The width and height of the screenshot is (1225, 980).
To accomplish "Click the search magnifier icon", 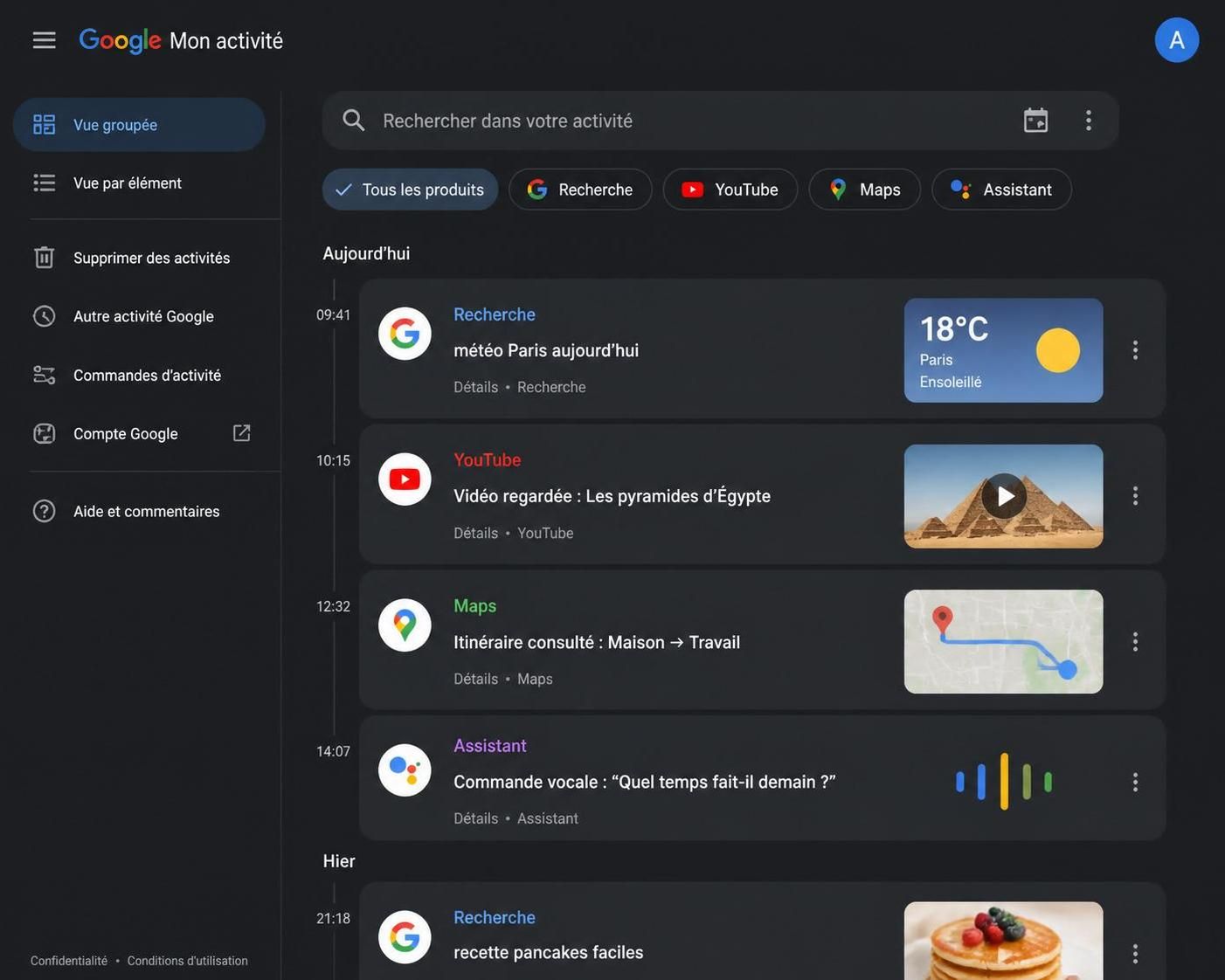I will pos(353,121).
